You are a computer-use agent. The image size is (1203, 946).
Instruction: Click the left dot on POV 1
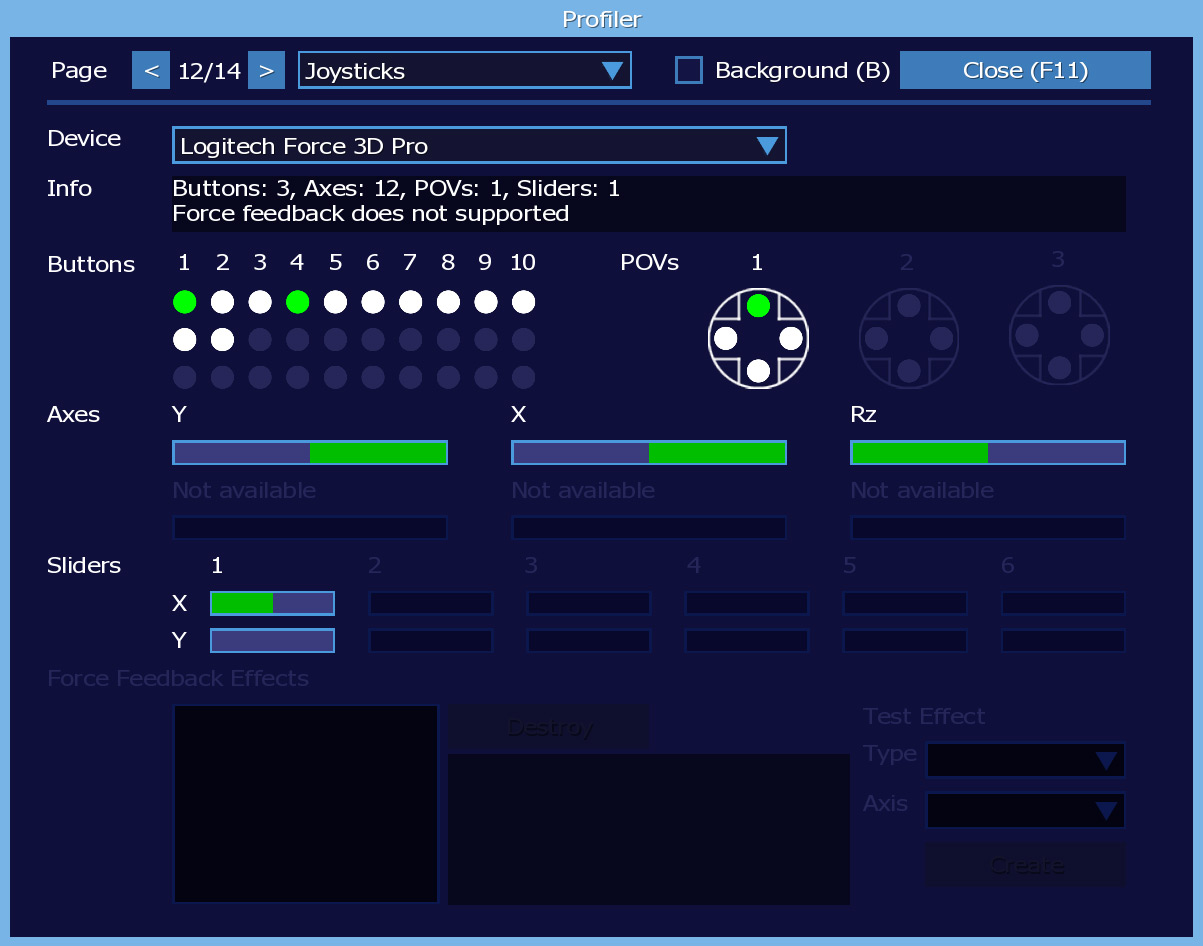click(x=726, y=338)
